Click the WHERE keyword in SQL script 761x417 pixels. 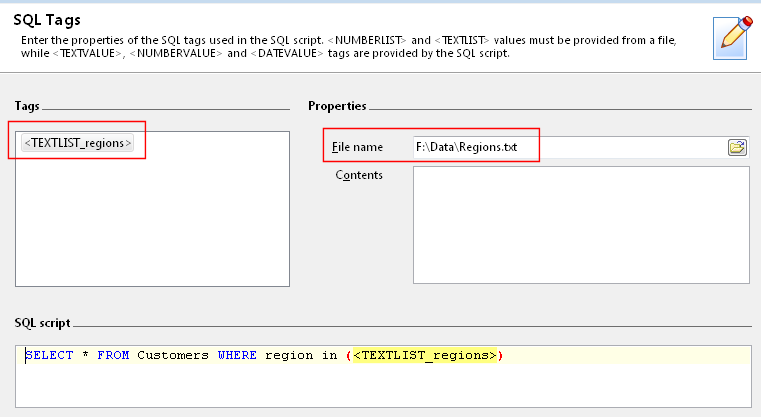[237, 355]
